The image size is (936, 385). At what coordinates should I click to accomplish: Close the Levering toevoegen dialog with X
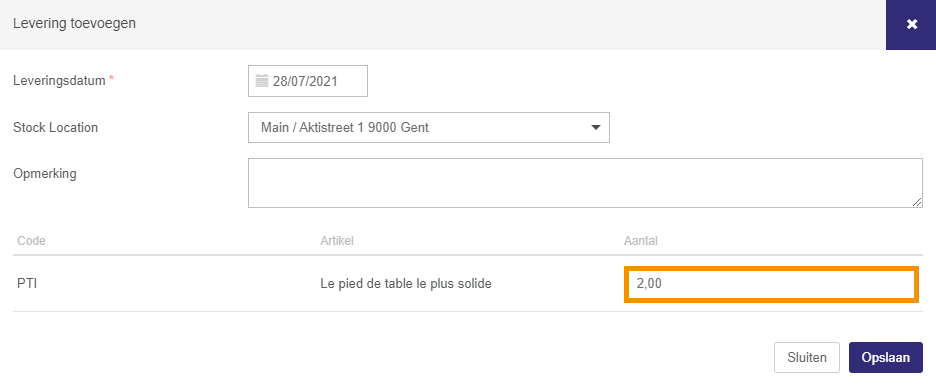click(911, 24)
